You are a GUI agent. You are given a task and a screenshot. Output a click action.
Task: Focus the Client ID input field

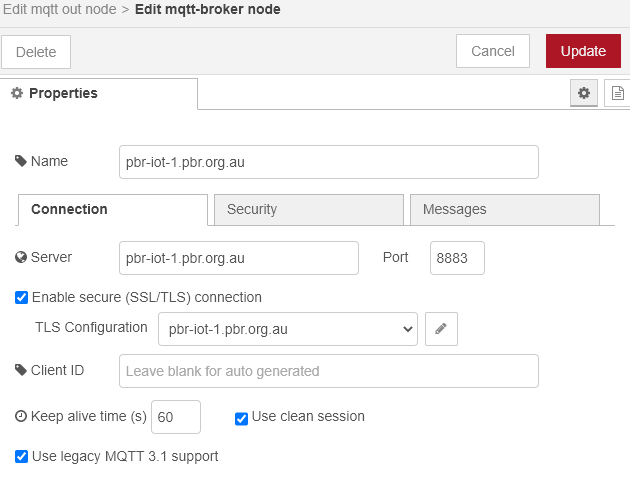pos(329,371)
